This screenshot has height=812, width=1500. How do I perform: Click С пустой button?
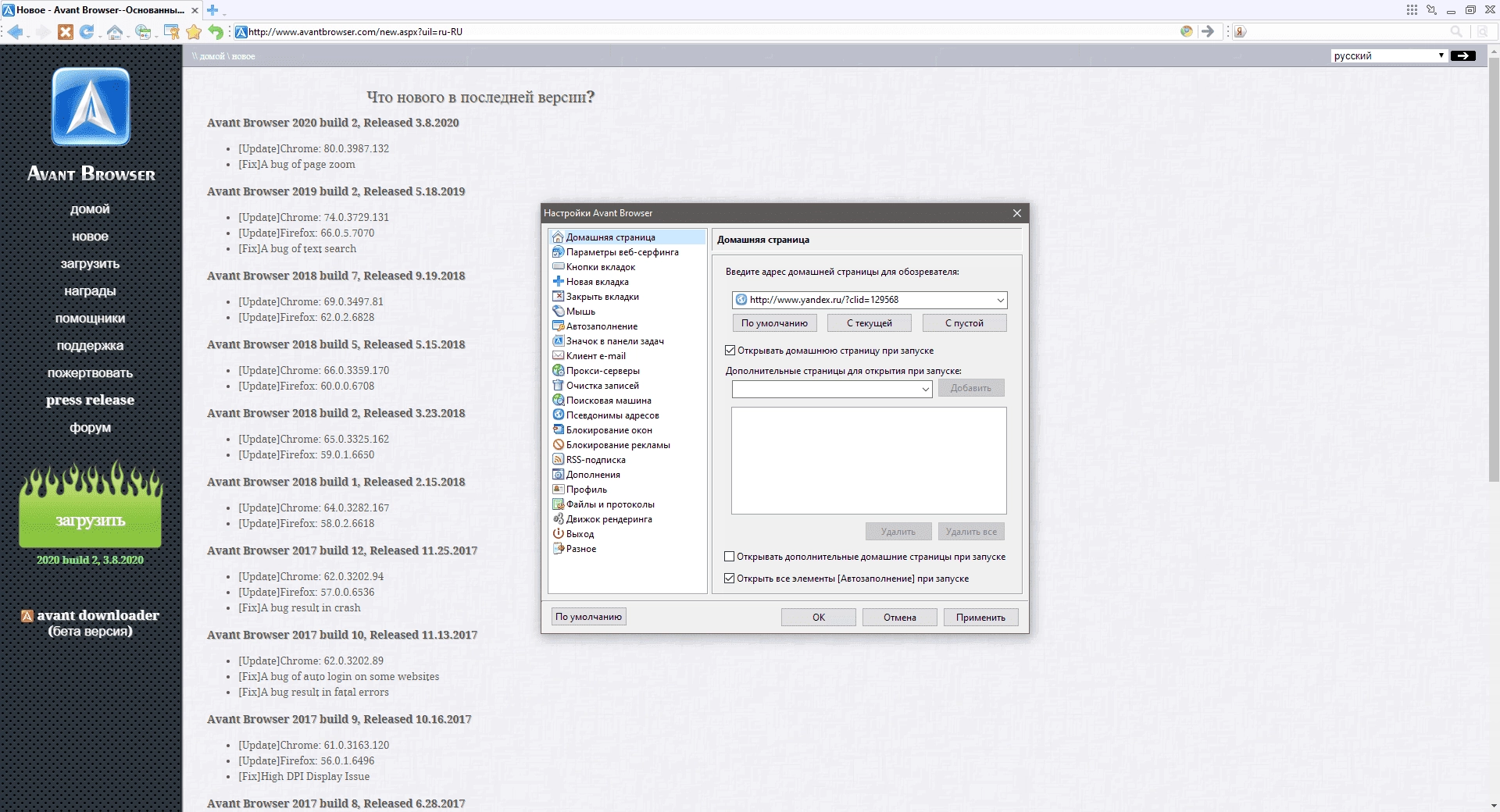coord(964,323)
